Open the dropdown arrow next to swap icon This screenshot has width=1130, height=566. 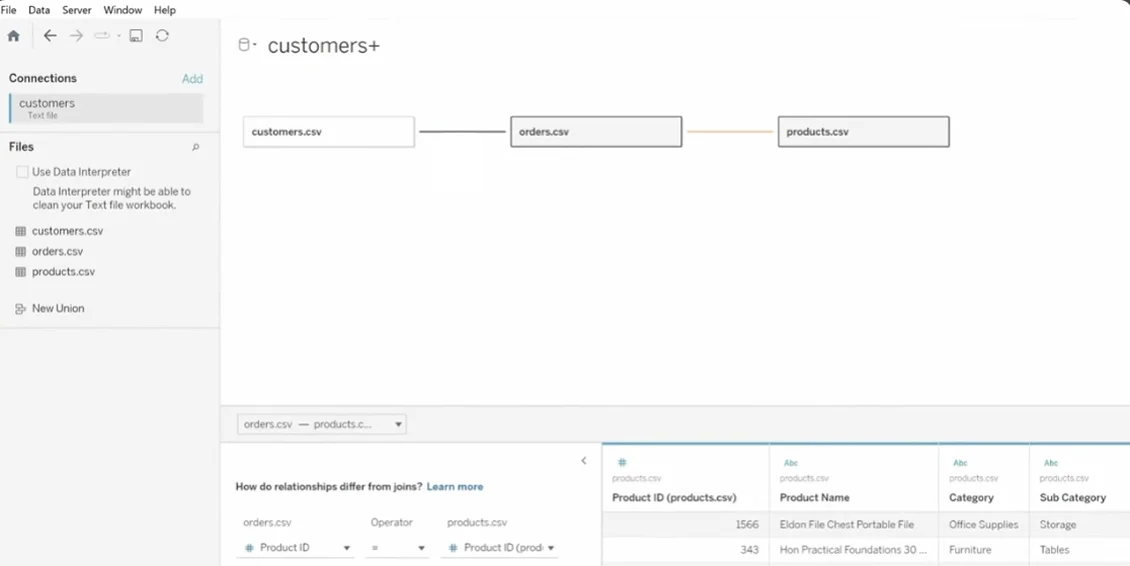click(118, 36)
